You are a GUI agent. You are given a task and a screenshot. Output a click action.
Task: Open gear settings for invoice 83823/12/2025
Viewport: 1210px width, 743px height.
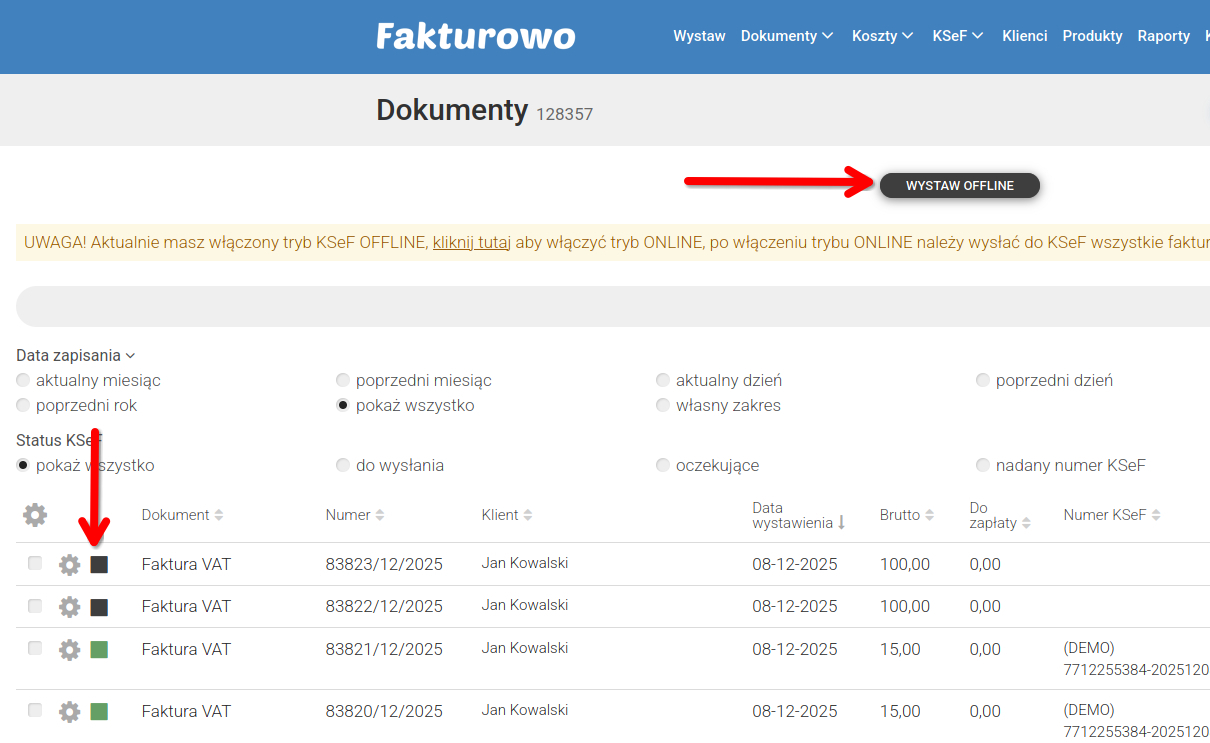click(69, 565)
